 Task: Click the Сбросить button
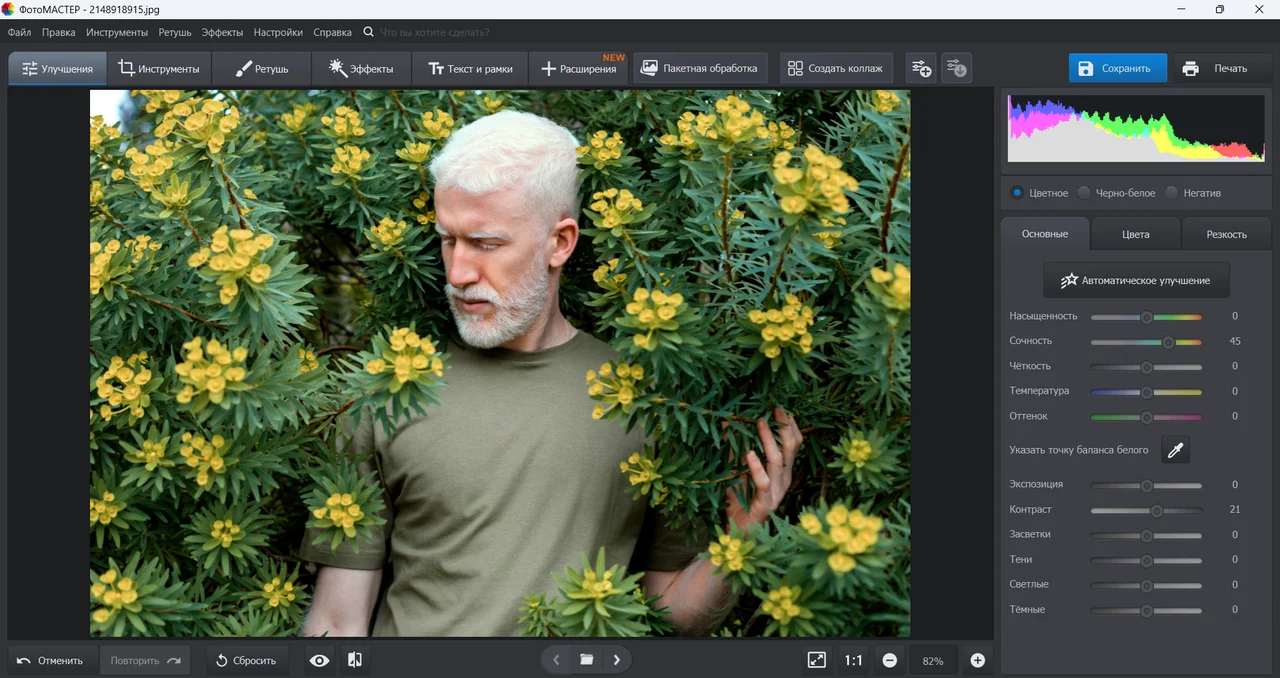[246, 660]
